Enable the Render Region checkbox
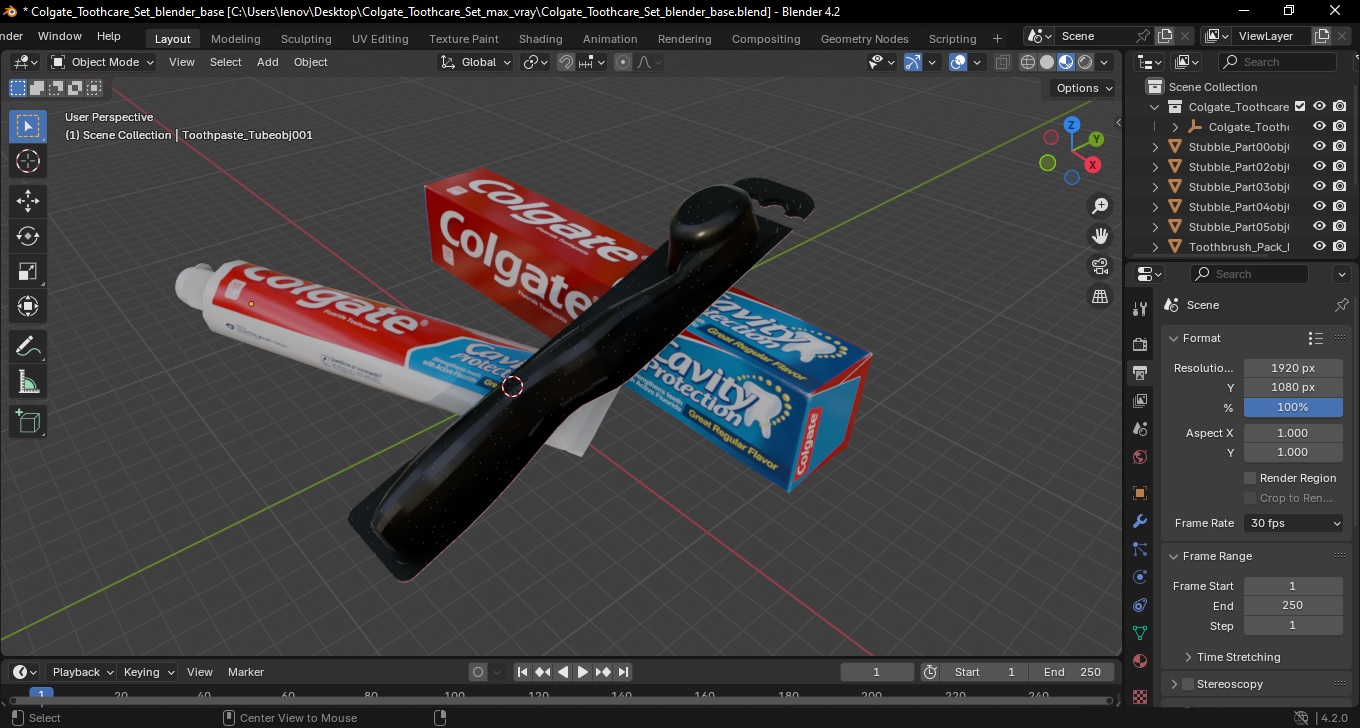This screenshot has height=728, width=1360. (1250, 478)
